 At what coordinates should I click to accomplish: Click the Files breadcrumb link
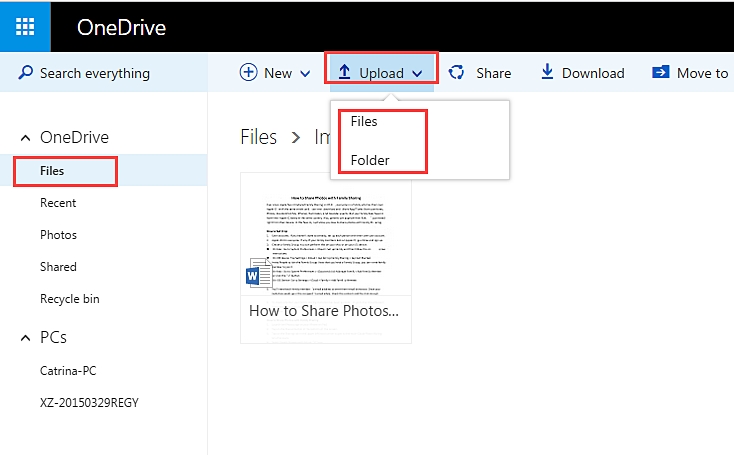coord(259,137)
